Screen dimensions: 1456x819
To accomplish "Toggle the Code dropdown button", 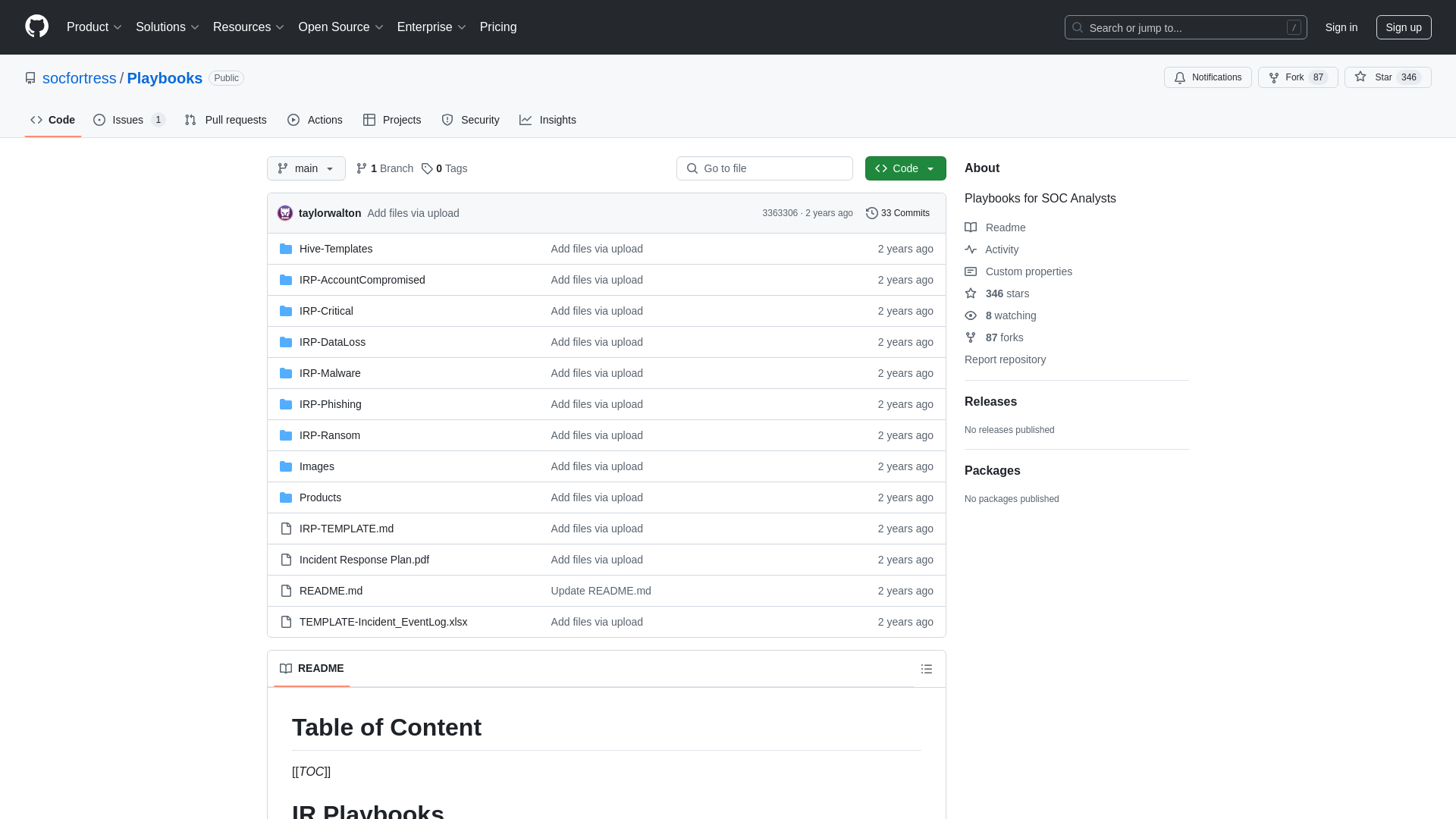I will coord(905,168).
